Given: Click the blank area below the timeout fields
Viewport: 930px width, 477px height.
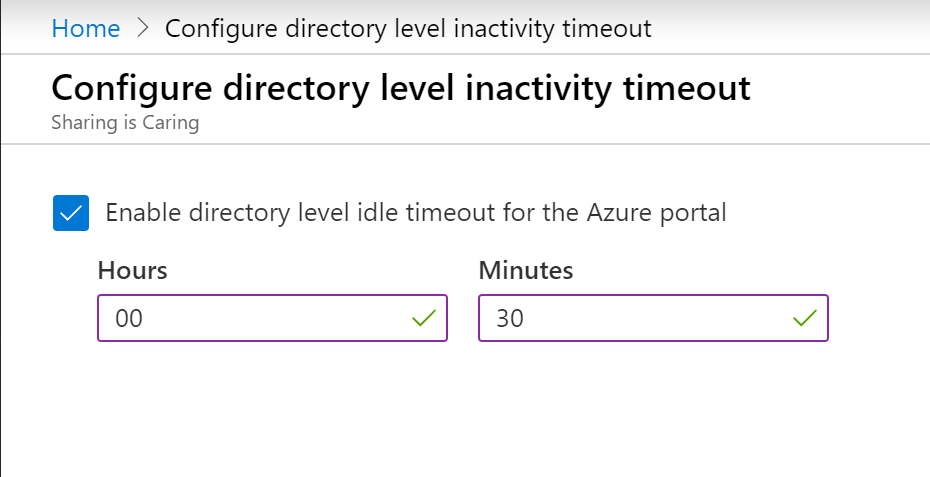Looking at the screenshot, I should (465, 409).
